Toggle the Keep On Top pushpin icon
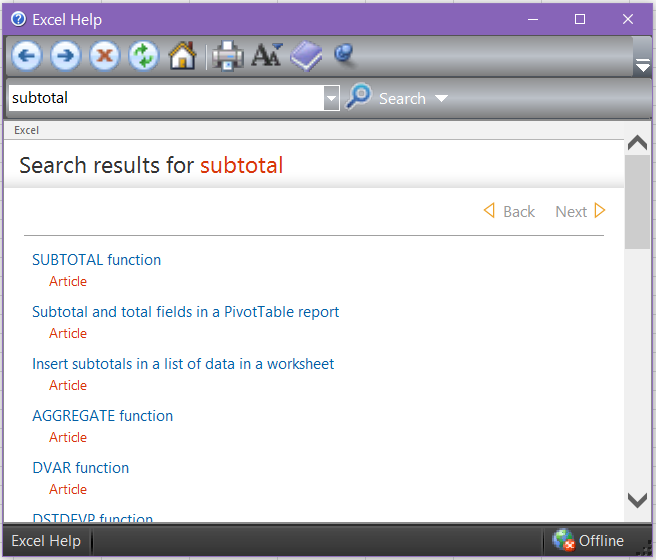 pyautogui.click(x=345, y=55)
